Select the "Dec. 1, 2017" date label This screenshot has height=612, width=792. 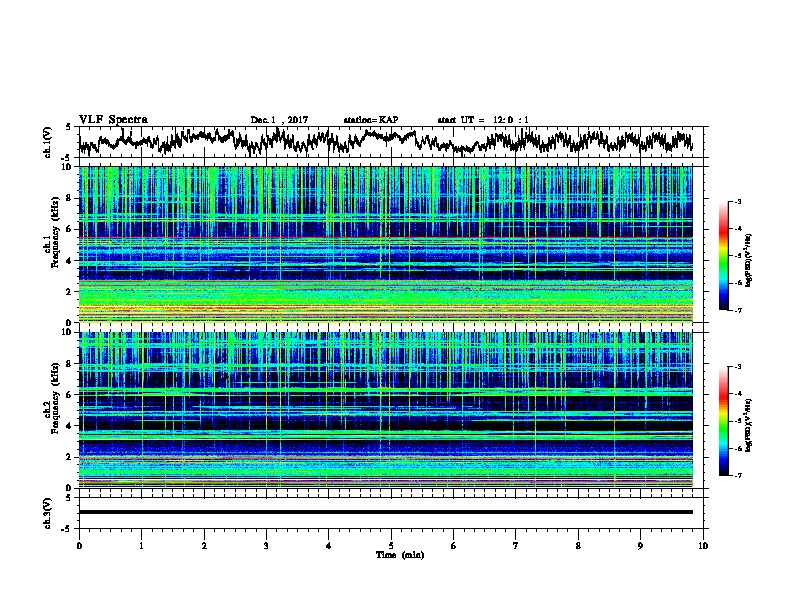point(279,120)
